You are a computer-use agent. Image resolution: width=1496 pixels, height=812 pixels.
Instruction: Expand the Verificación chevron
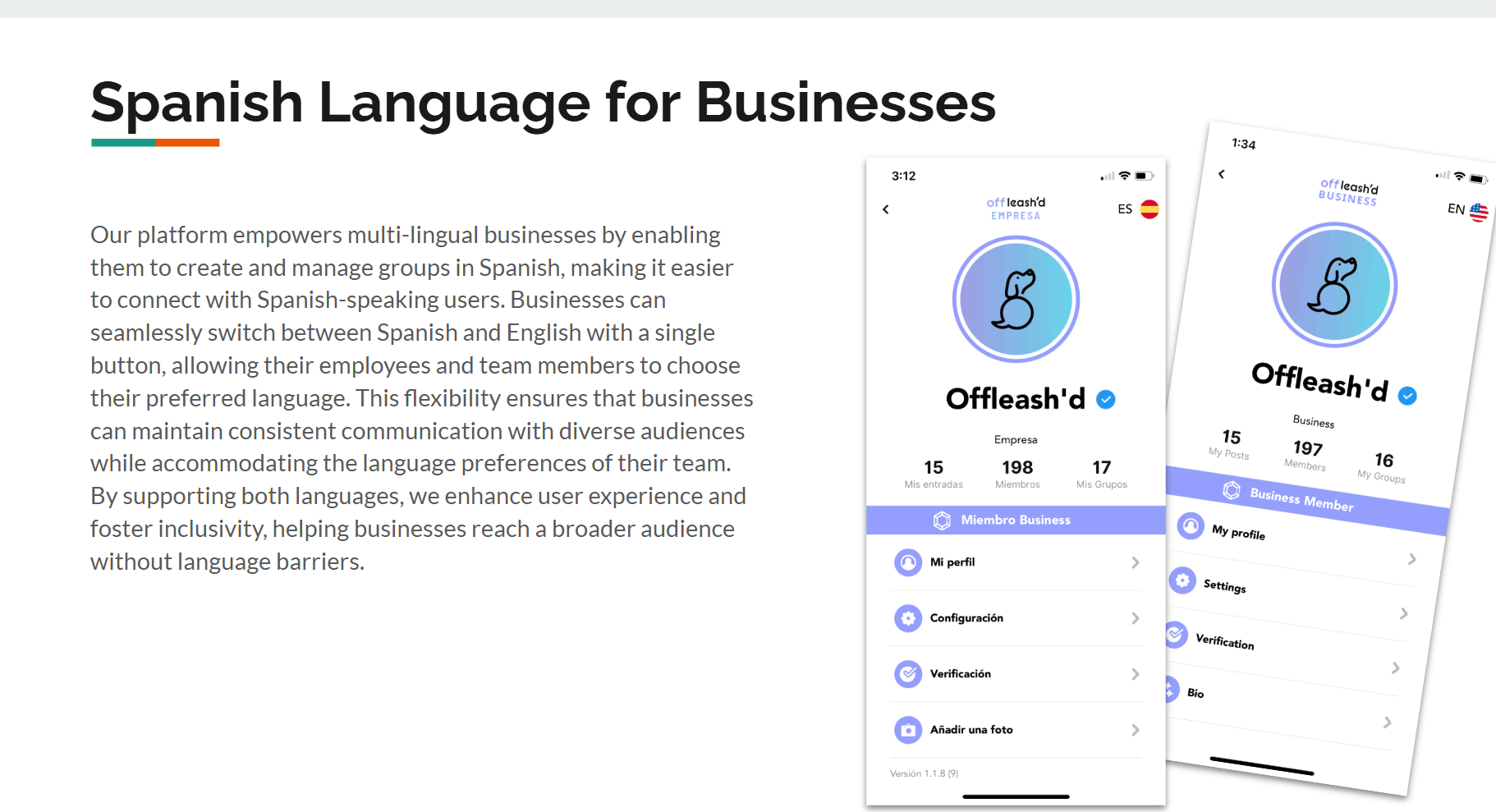click(x=1136, y=674)
